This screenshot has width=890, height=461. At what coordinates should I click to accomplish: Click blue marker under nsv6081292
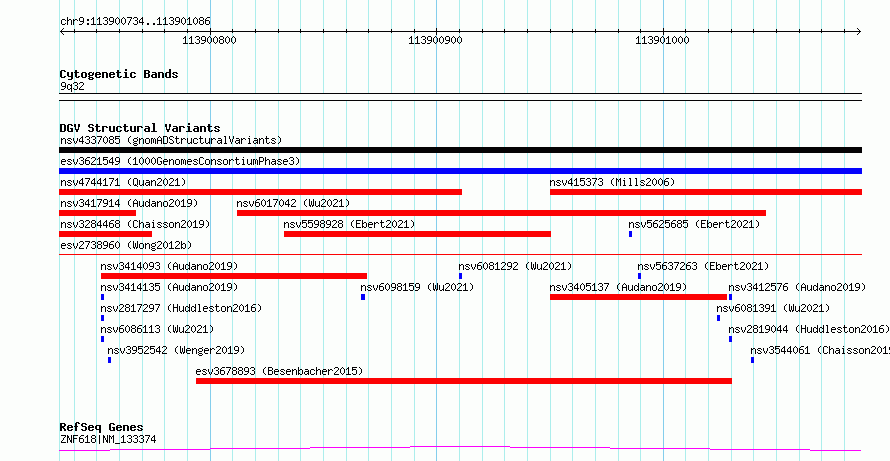(461, 276)
